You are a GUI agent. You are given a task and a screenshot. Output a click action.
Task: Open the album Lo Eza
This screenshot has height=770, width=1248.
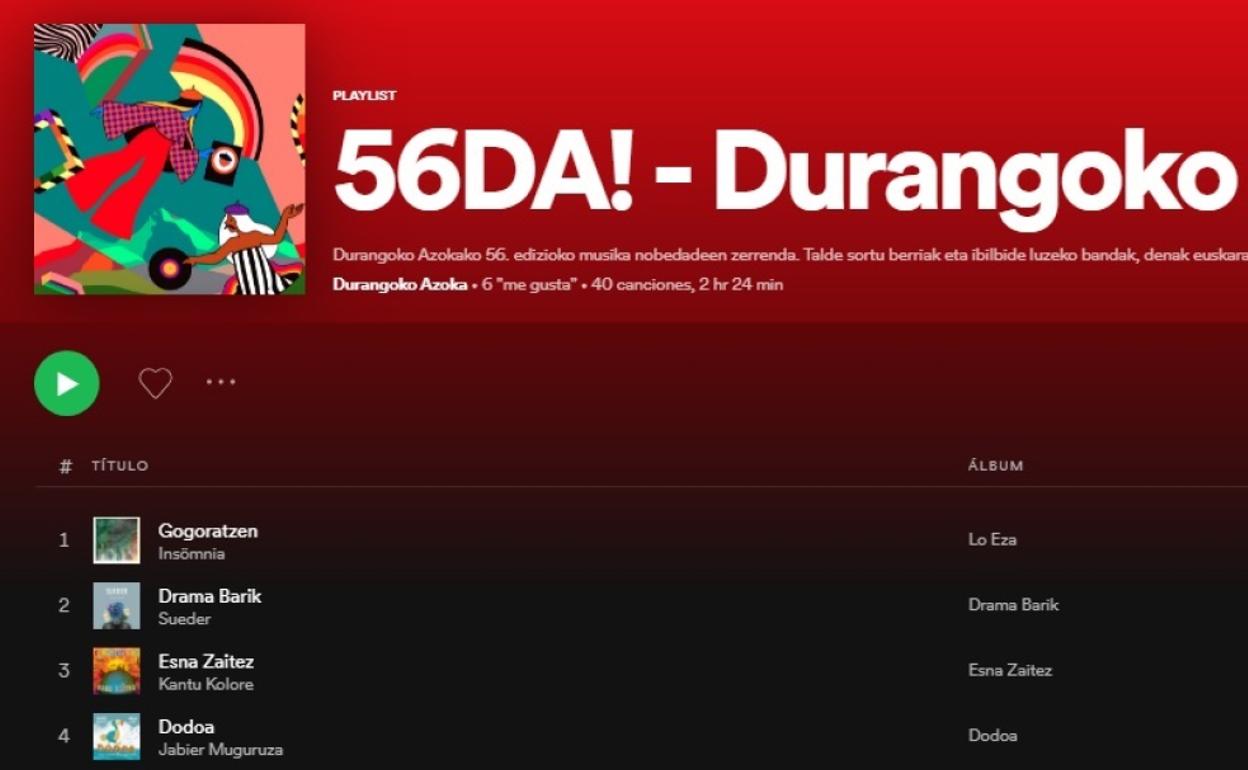tap(992, 540)
